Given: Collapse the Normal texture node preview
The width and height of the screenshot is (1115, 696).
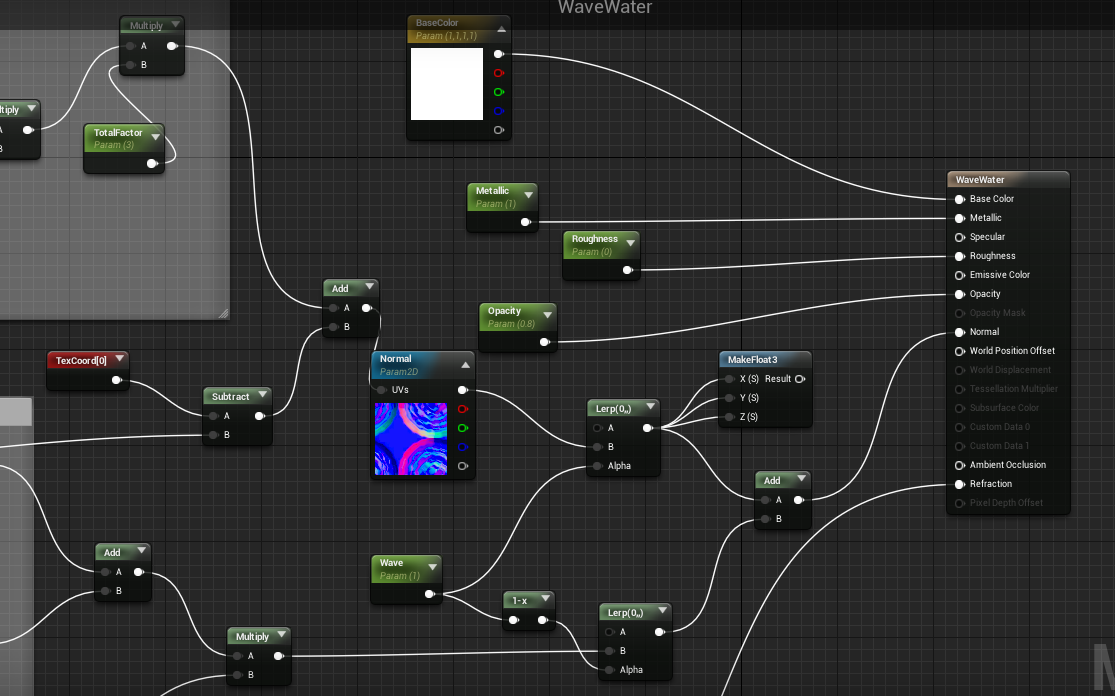Looking at the screenshot, I should click(x=465, y=365).
